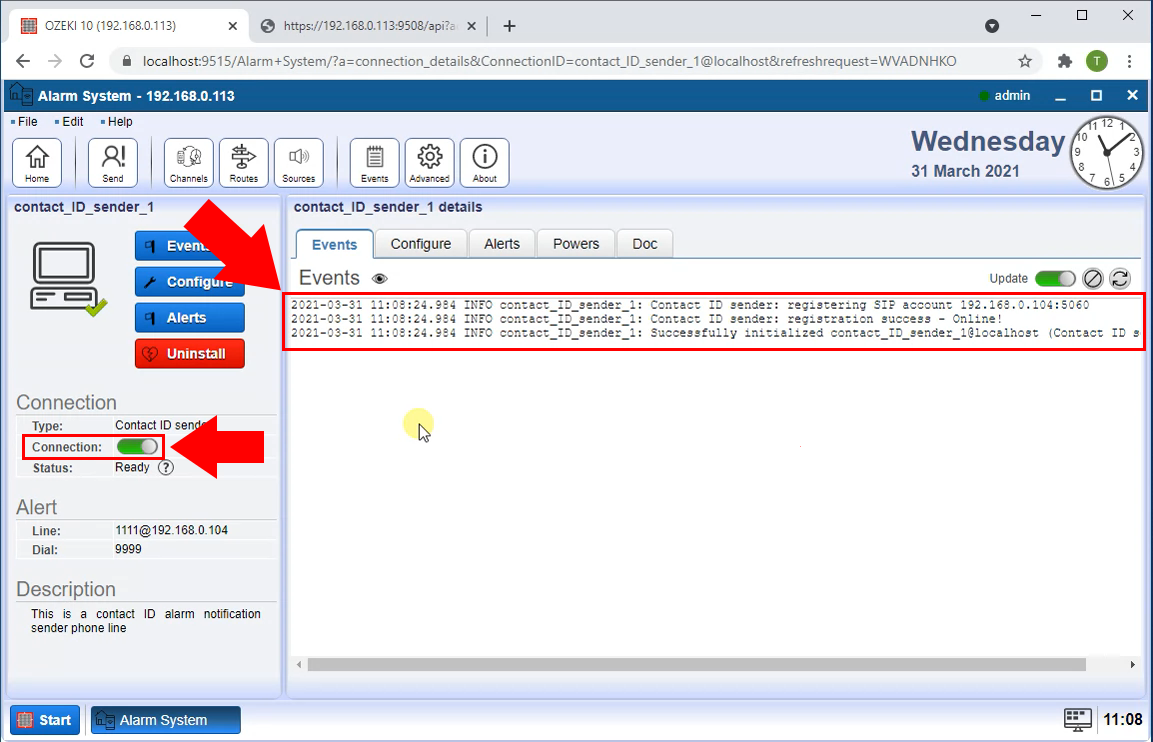
Task: Open the Edit menu
Action: tap(72, 121)
